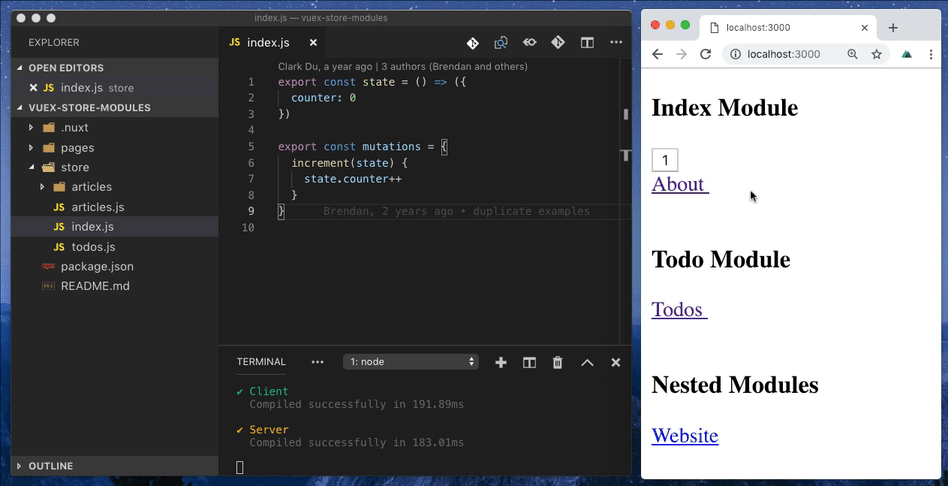Reload the localhost:3000 page

coord(705,54)
